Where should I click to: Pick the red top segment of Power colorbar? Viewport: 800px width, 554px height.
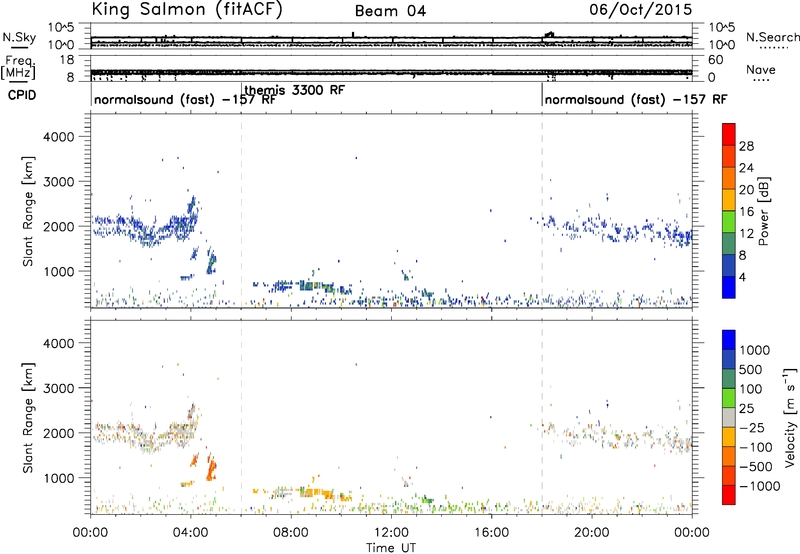tap(729, 134)
